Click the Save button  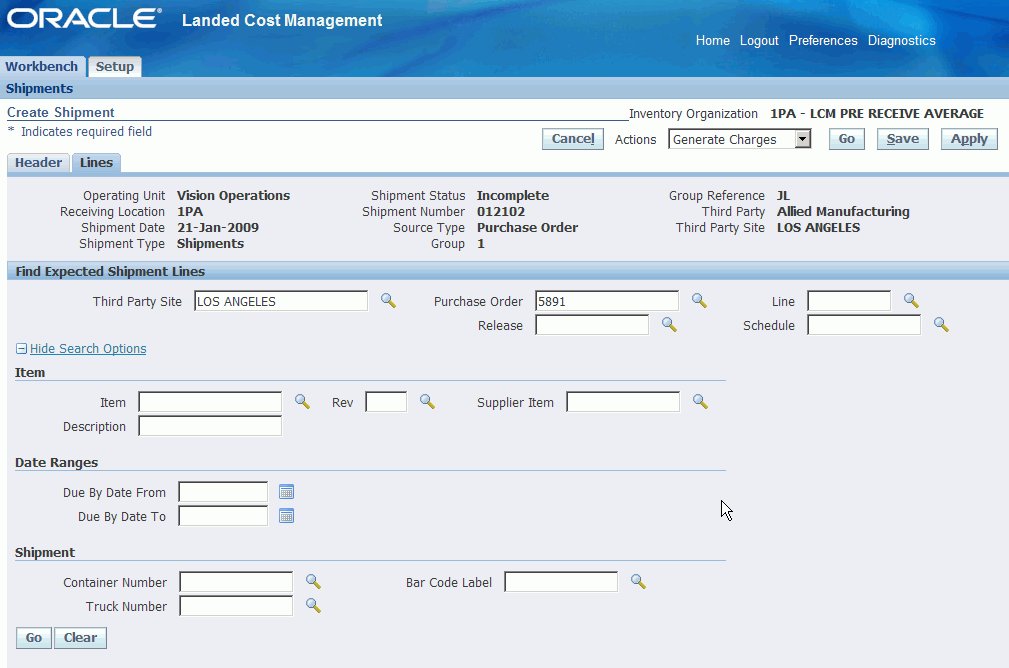click(x=903, y=139)
